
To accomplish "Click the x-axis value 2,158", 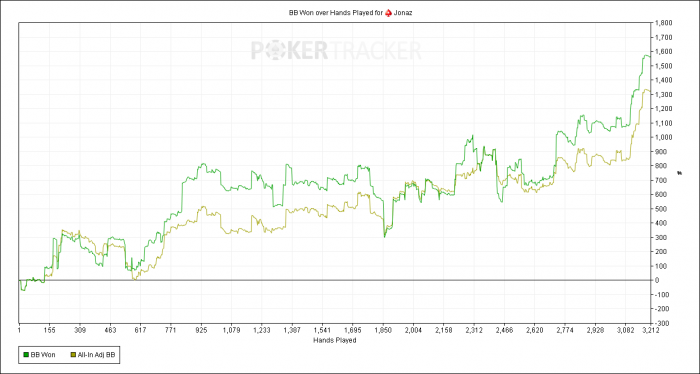I will click(444, 331).
